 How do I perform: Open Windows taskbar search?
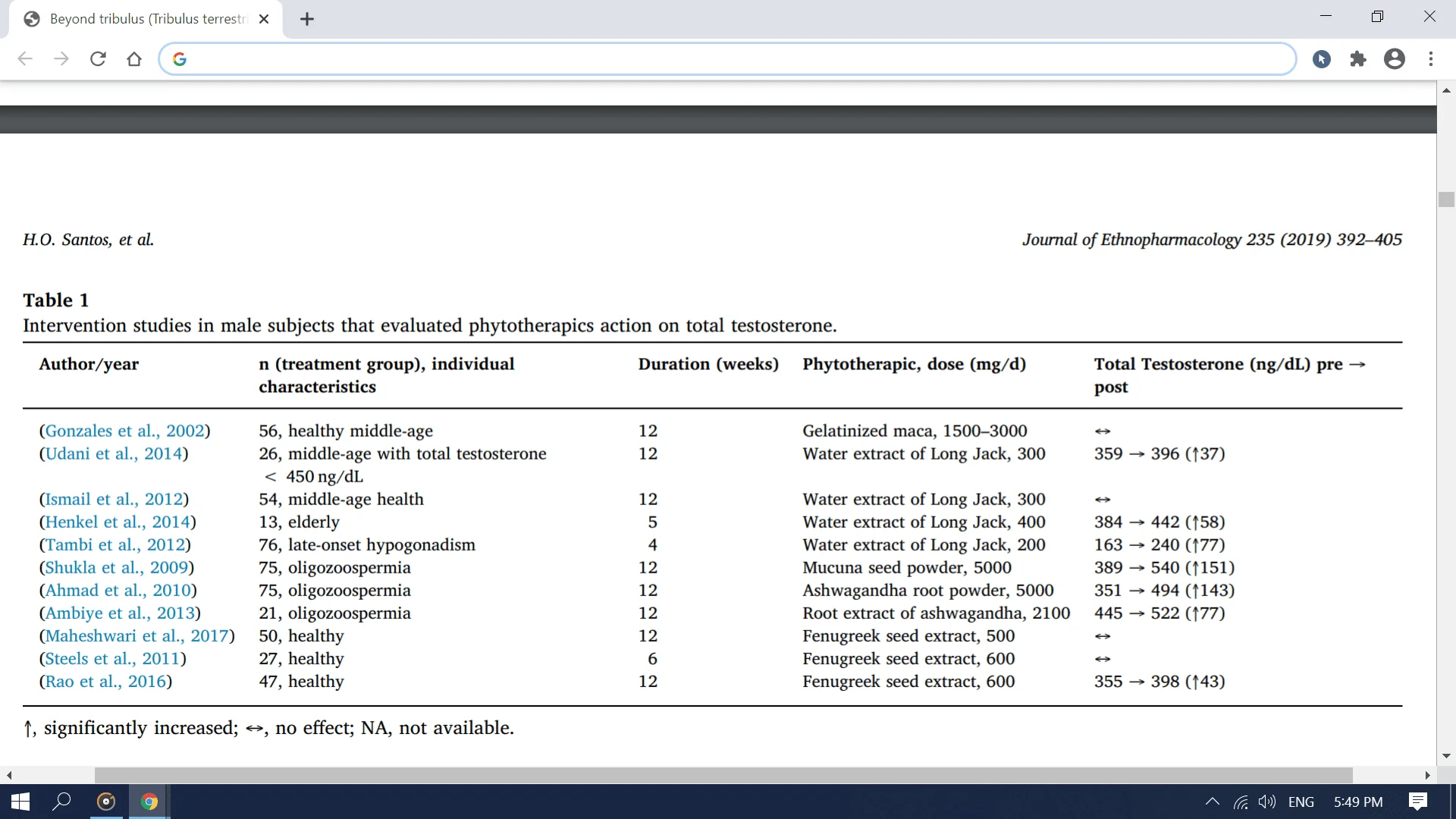click(61, 802)
